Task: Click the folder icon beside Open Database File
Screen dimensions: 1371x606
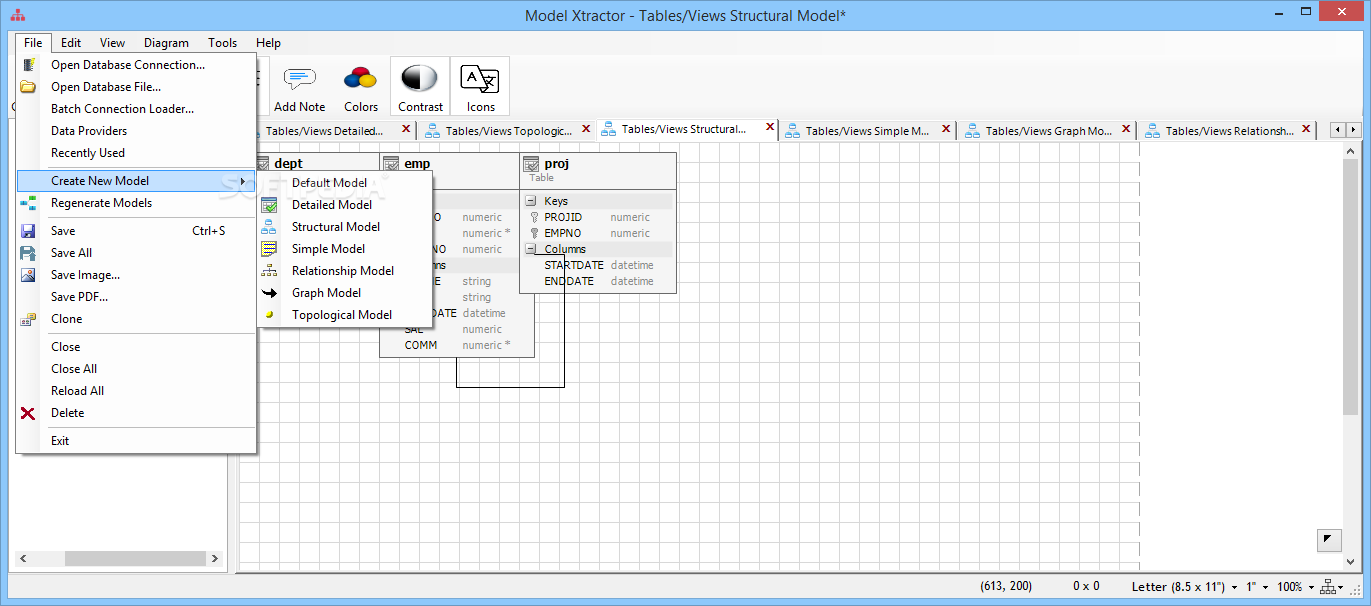Action: coord(29,87)
